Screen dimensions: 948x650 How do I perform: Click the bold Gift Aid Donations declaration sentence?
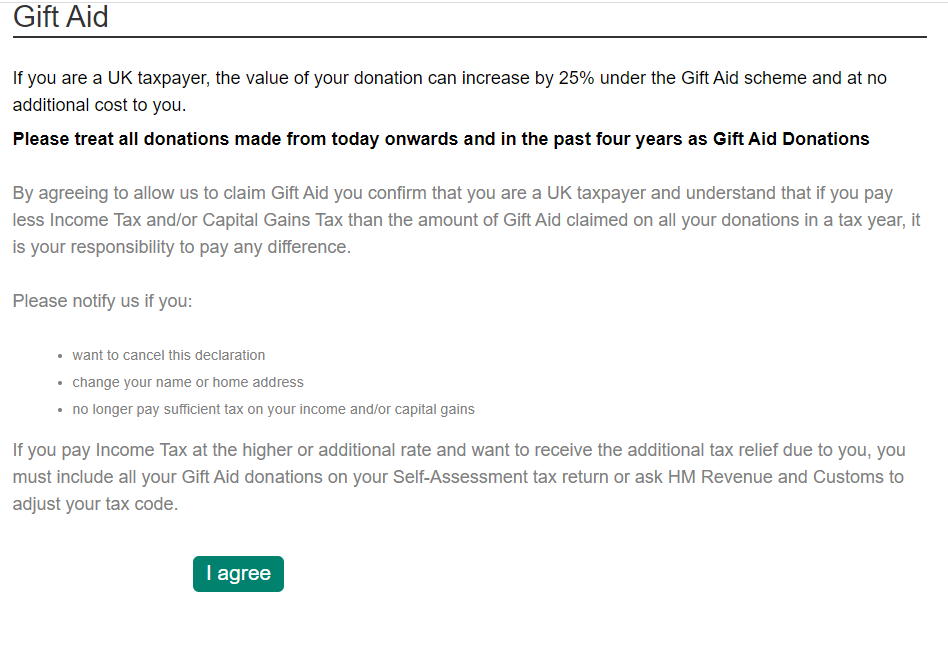coord(441,139)
